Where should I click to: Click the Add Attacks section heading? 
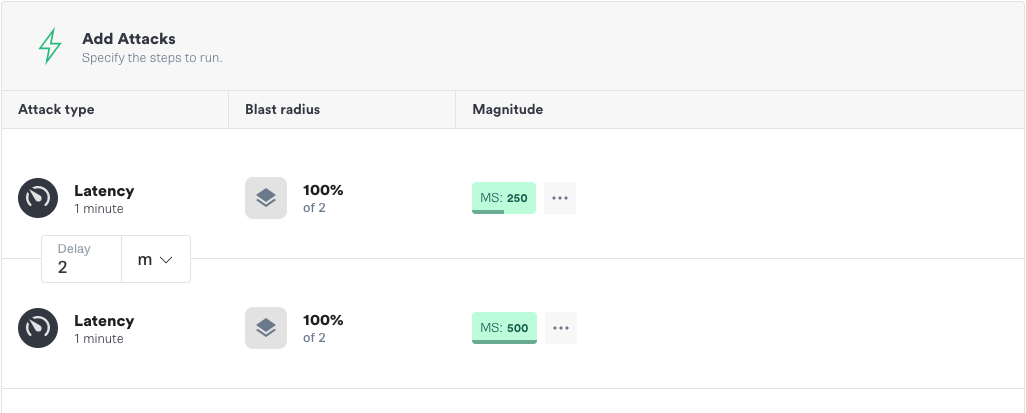[x=129, y=39]
